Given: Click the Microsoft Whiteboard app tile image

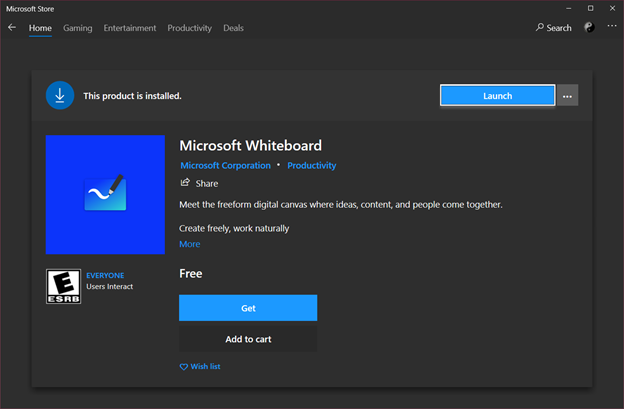Looking at the screenshot, I should 105,195.
